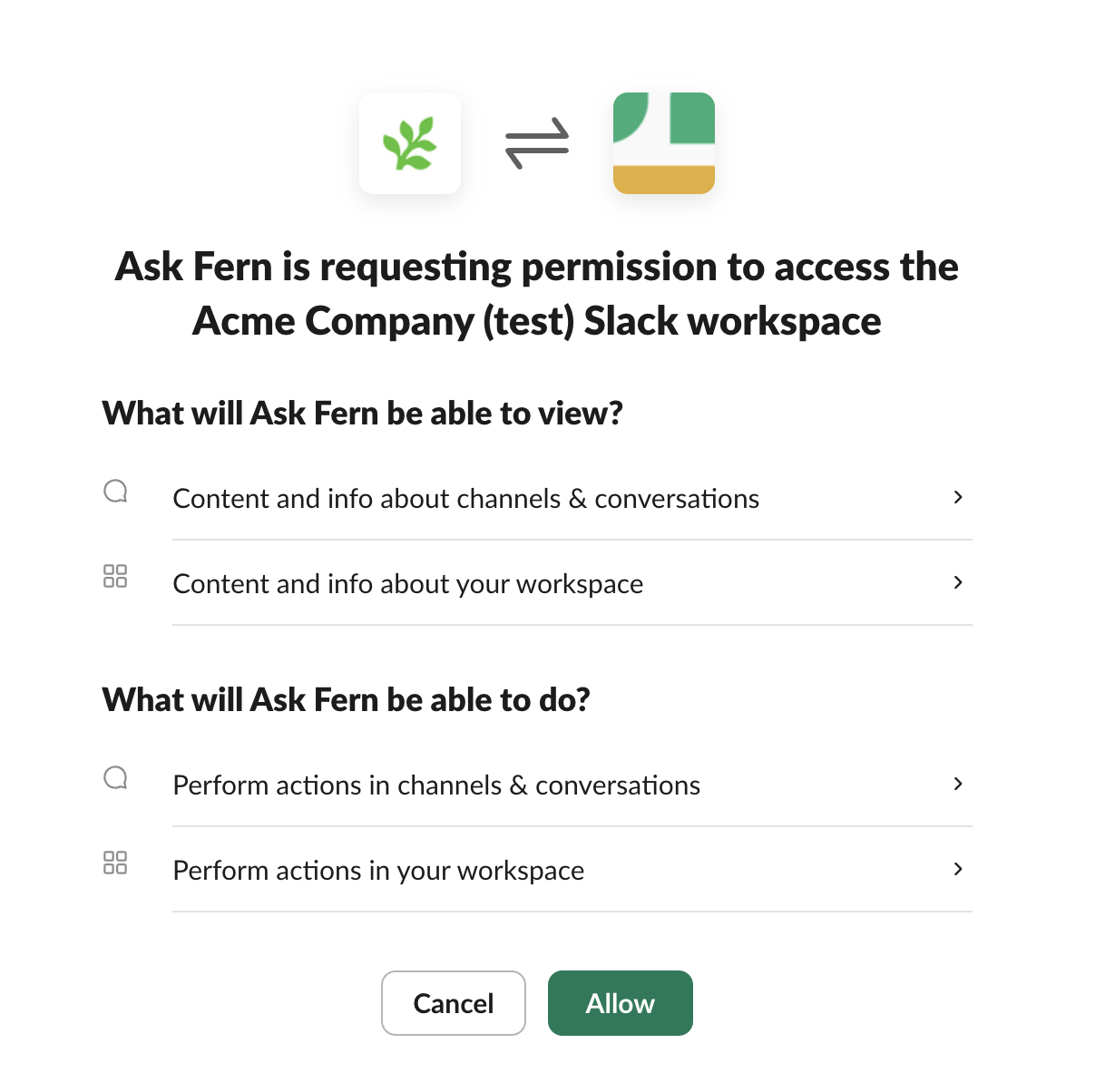Click the Acme Company workspace icon
1105x1092 pixels.
tap(663, 142)
